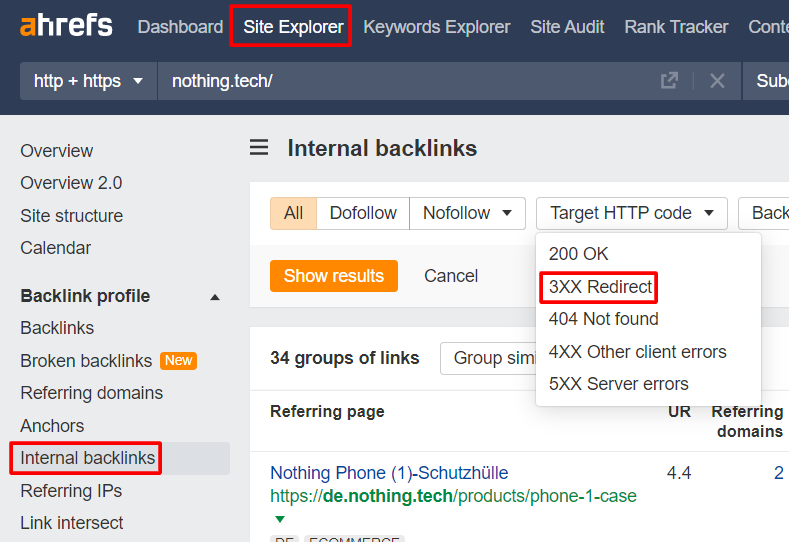
Task: Open Referring domains report
Action: 92,393
